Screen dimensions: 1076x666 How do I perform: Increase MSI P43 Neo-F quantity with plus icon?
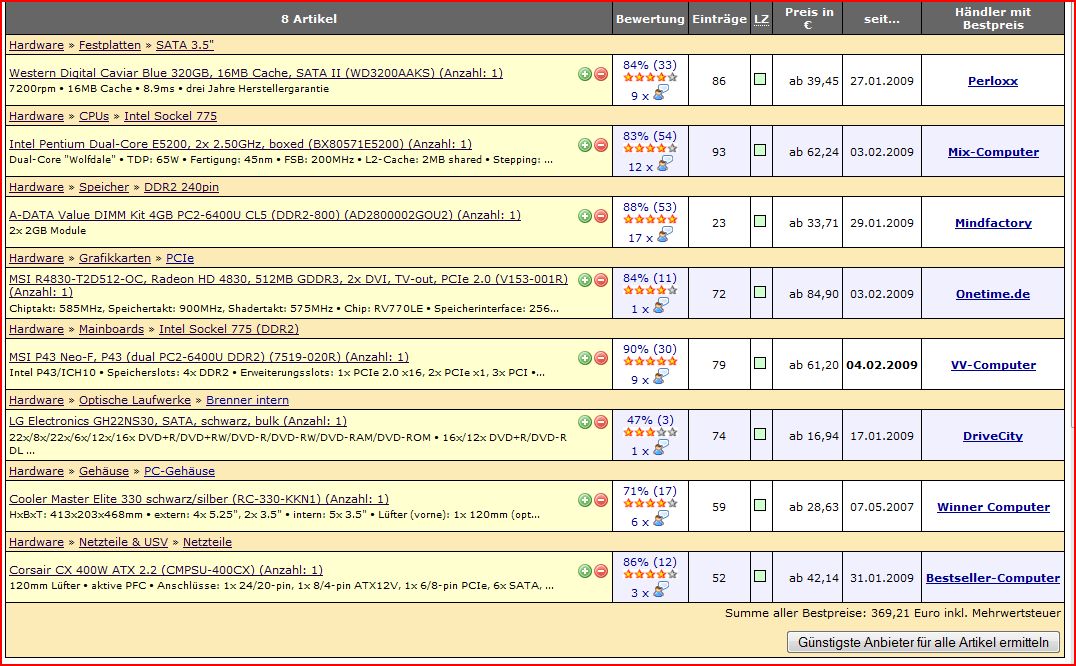pyautogui.click(x=585, y=358)
